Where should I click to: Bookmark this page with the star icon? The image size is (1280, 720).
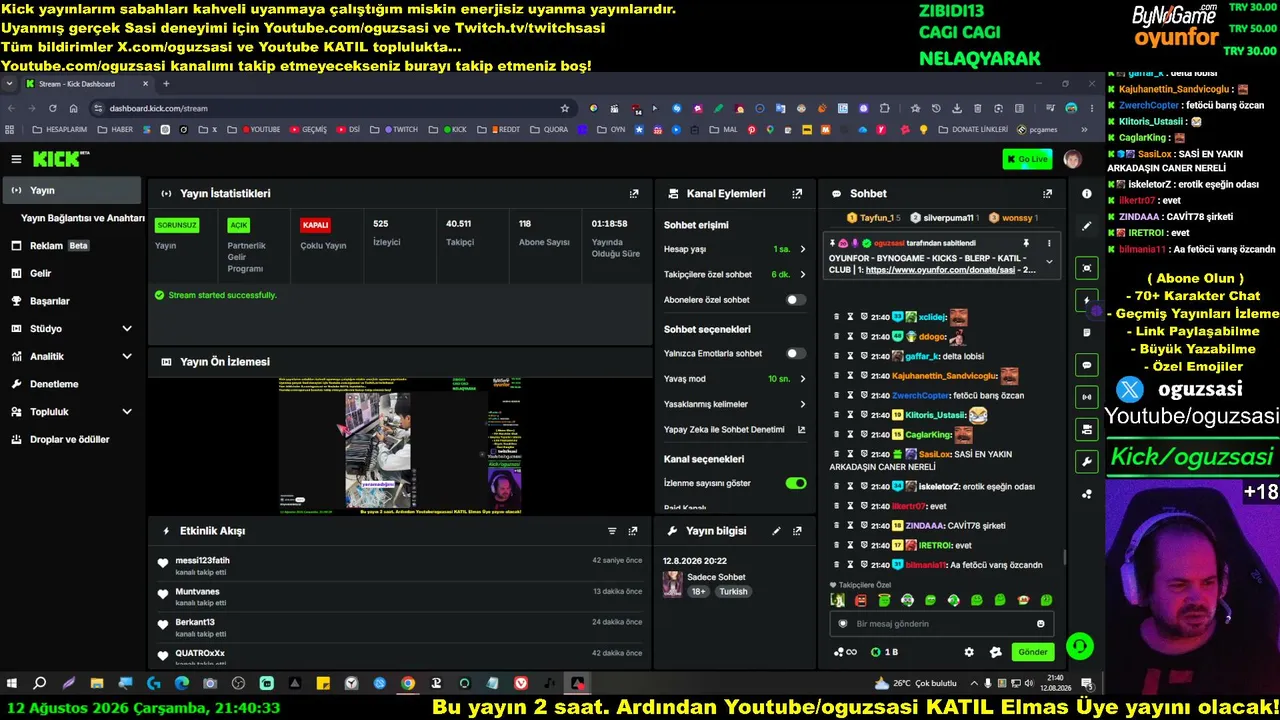565,108
